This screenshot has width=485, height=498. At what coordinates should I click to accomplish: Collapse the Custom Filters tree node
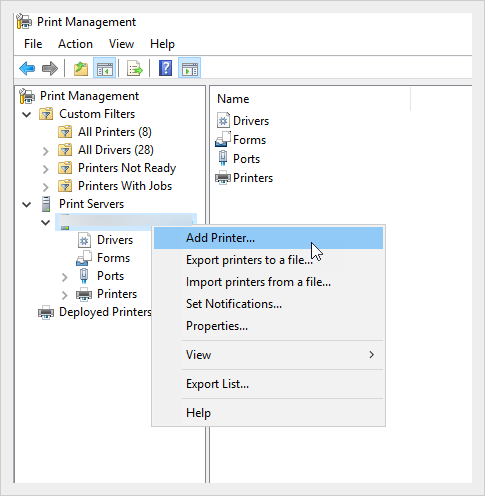(27, 115)
